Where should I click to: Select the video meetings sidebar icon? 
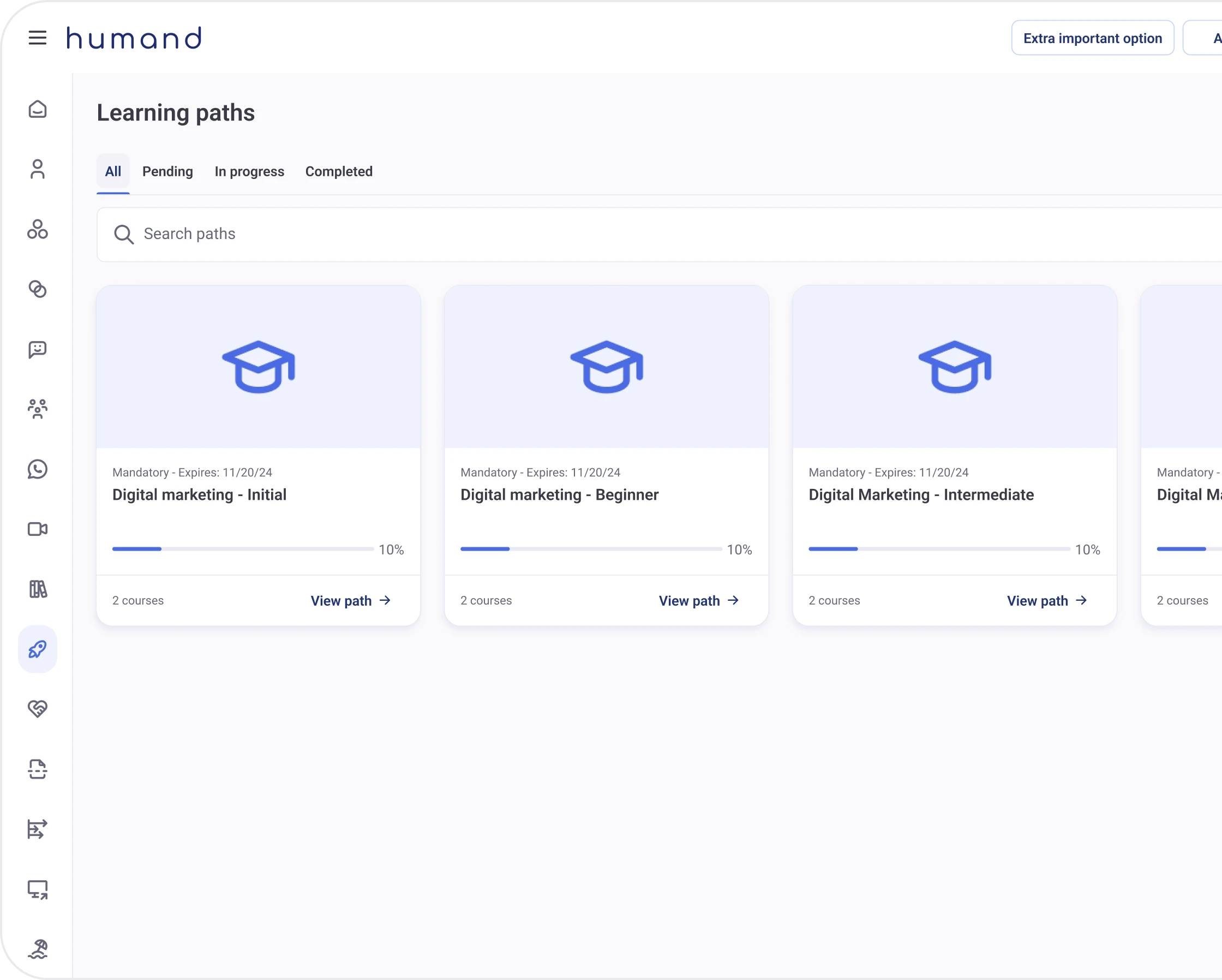[x=38, y=529]
